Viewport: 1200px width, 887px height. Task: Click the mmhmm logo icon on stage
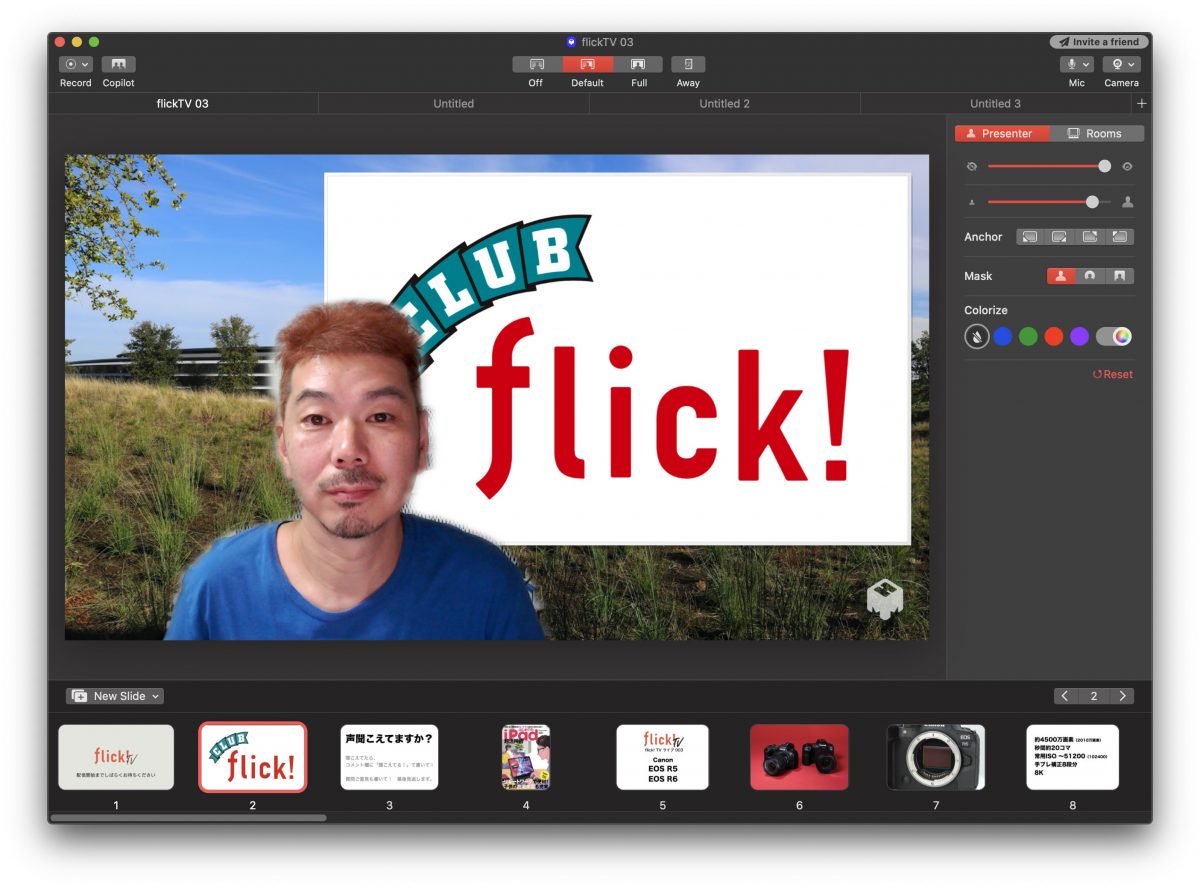point(885,598)
